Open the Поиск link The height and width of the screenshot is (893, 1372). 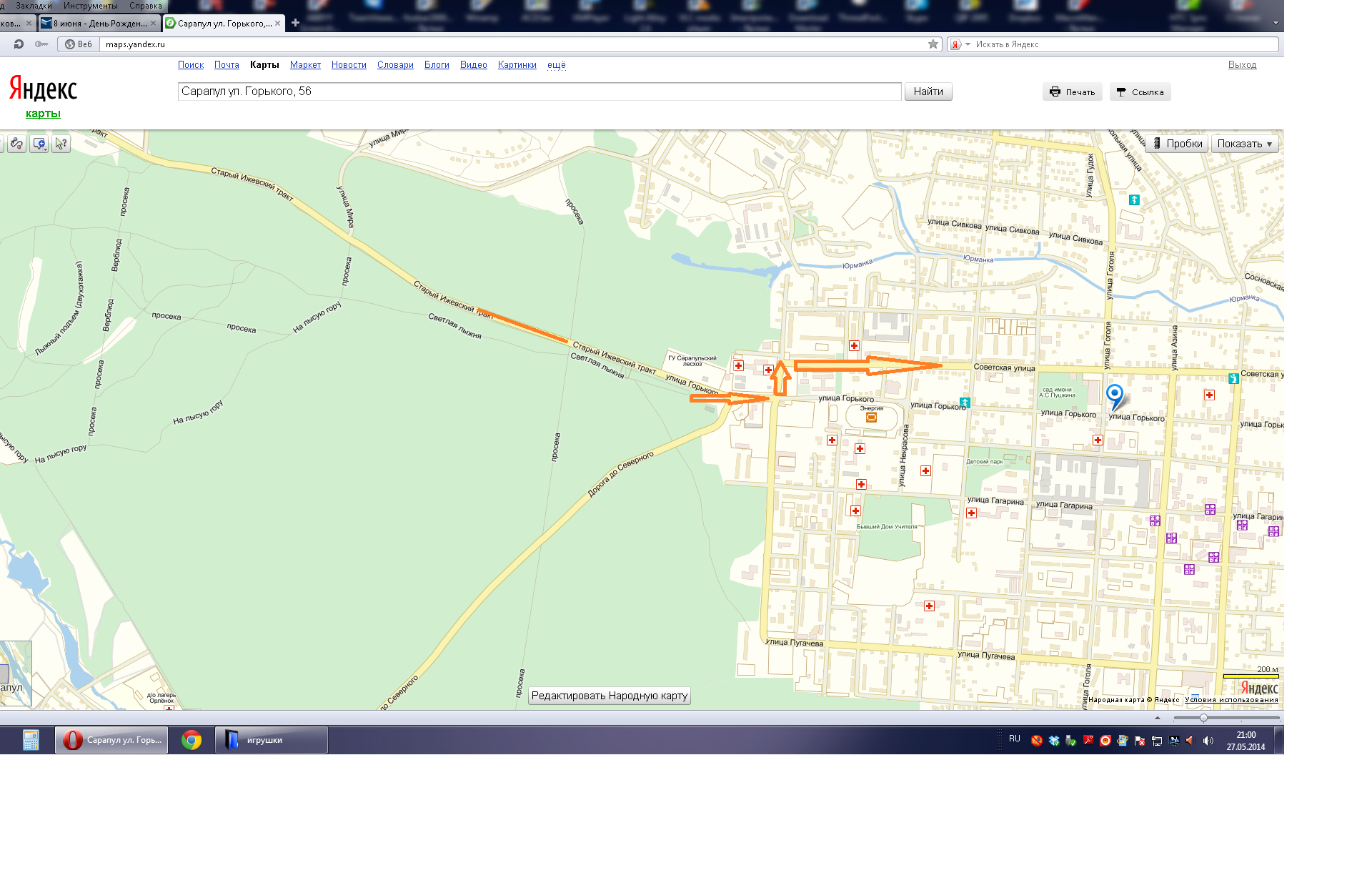(x=191, y=65)
